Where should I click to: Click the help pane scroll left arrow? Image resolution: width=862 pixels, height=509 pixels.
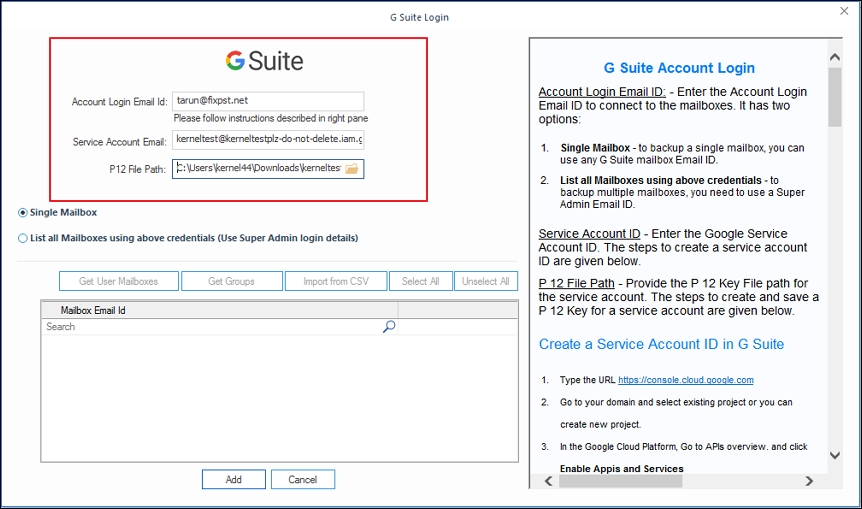coord(549,481)
